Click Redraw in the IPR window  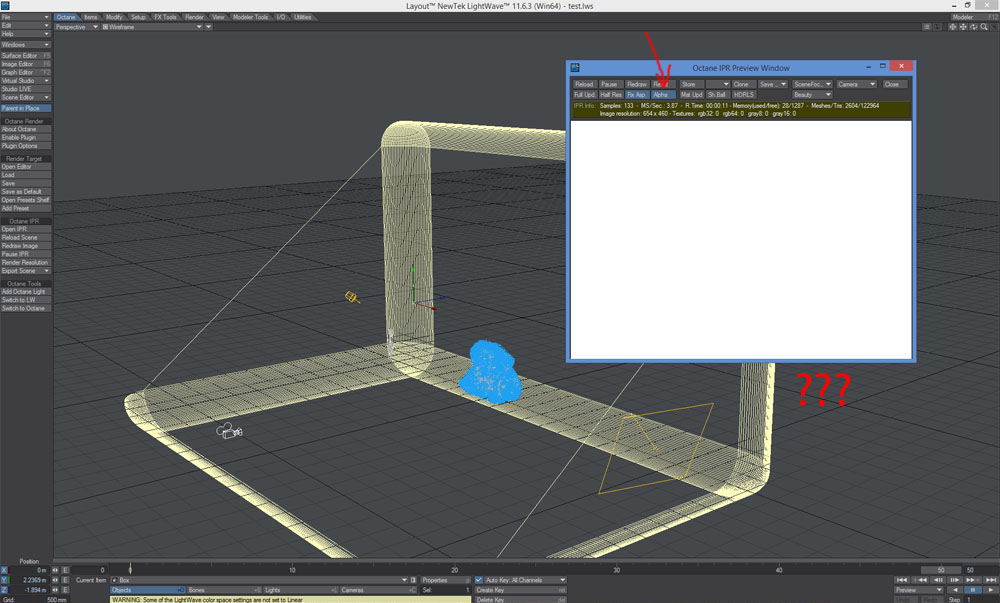(x=636, y=84)
